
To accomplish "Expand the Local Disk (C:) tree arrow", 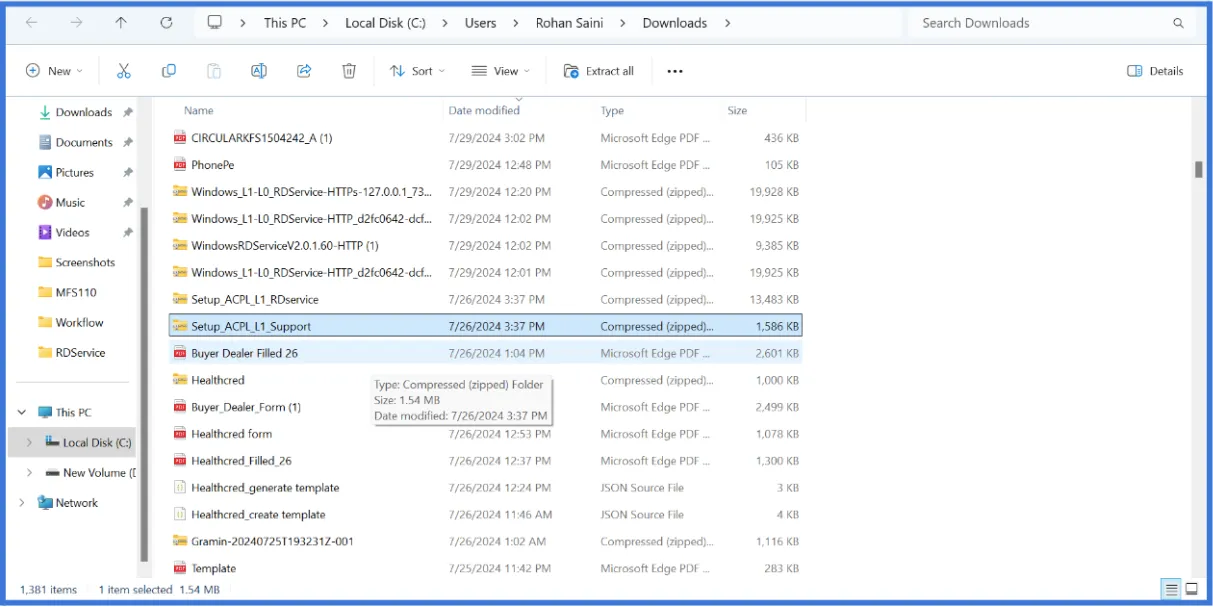I will coord(29,442).
